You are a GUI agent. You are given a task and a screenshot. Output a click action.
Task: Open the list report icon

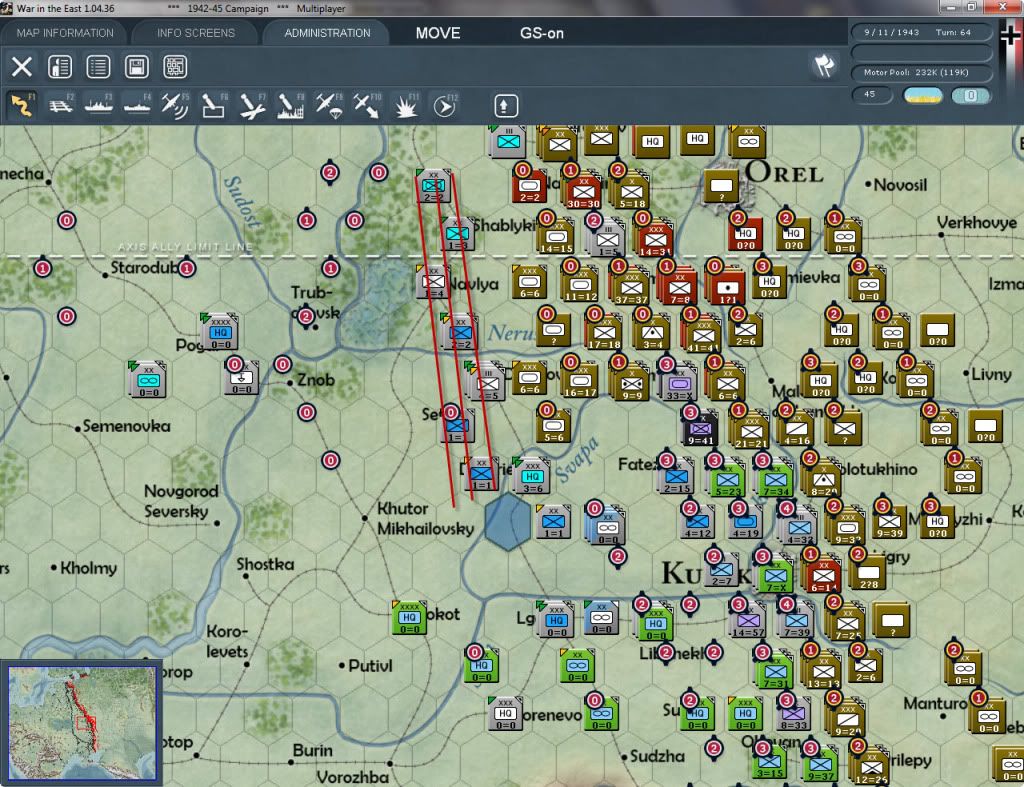pos(98,67)
